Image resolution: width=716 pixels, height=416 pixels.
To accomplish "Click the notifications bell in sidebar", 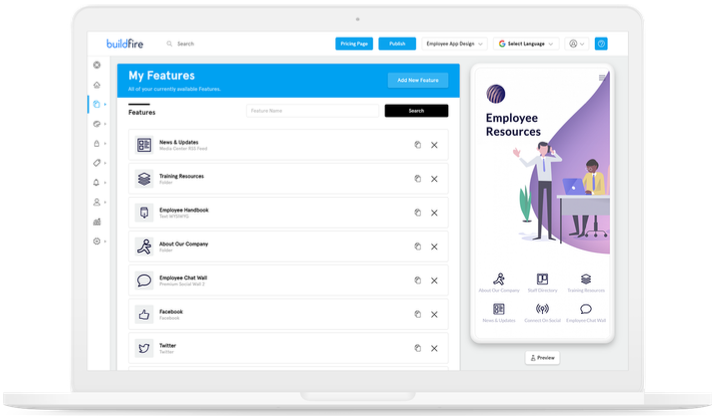I will click(x=97, y=182).
